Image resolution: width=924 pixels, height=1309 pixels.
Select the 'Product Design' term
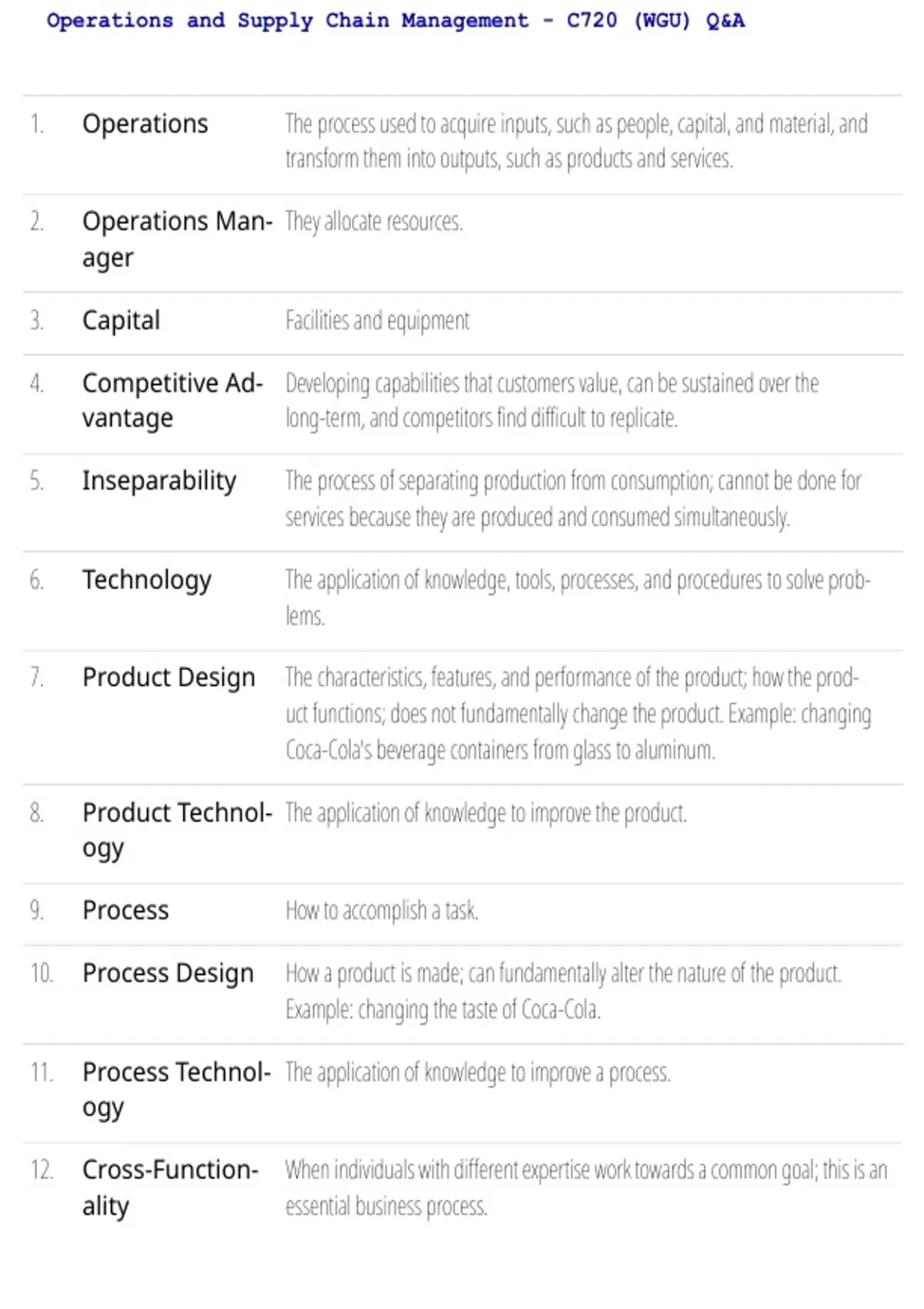169,678
